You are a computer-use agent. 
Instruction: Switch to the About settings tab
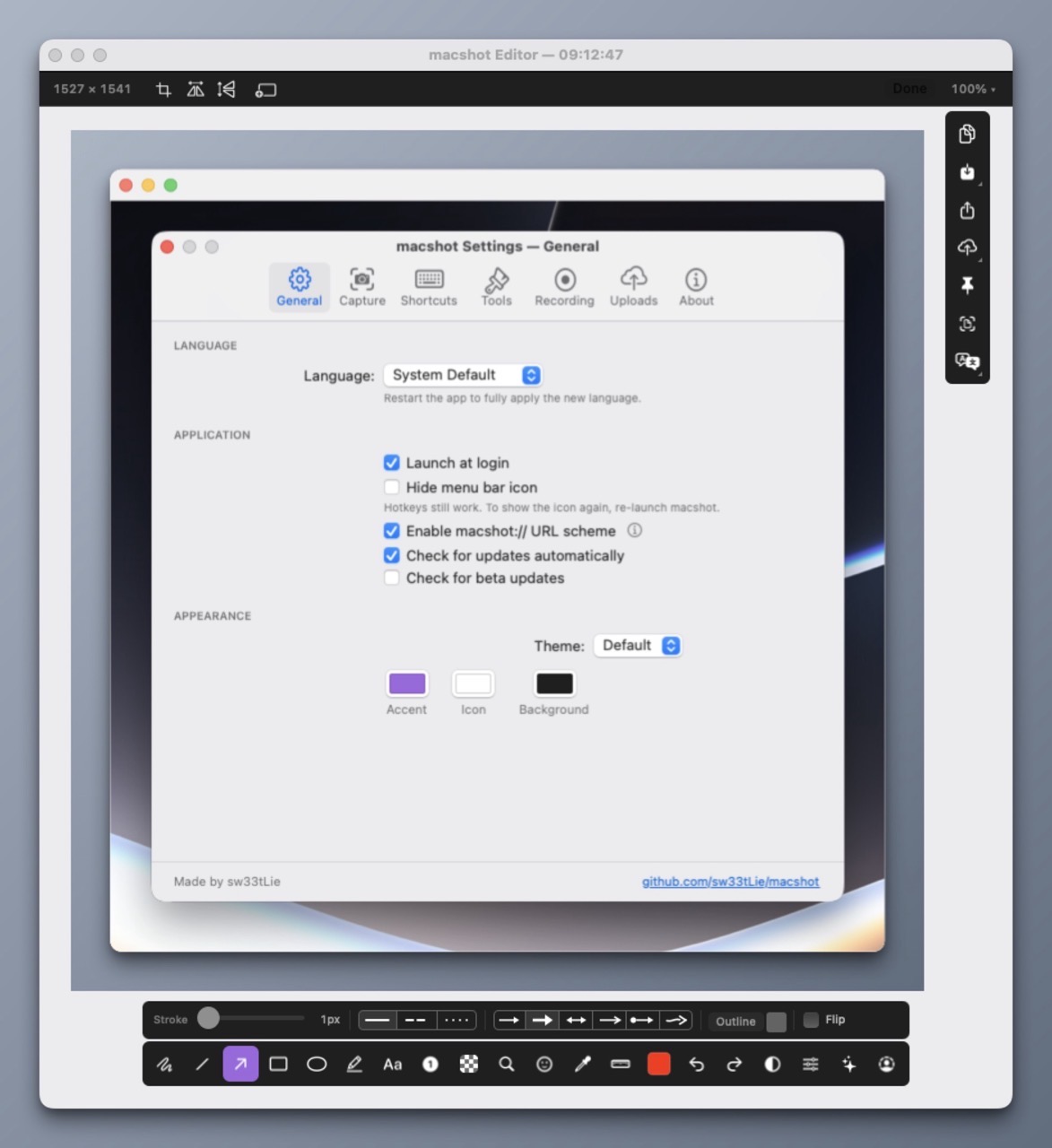click(697, 287)
